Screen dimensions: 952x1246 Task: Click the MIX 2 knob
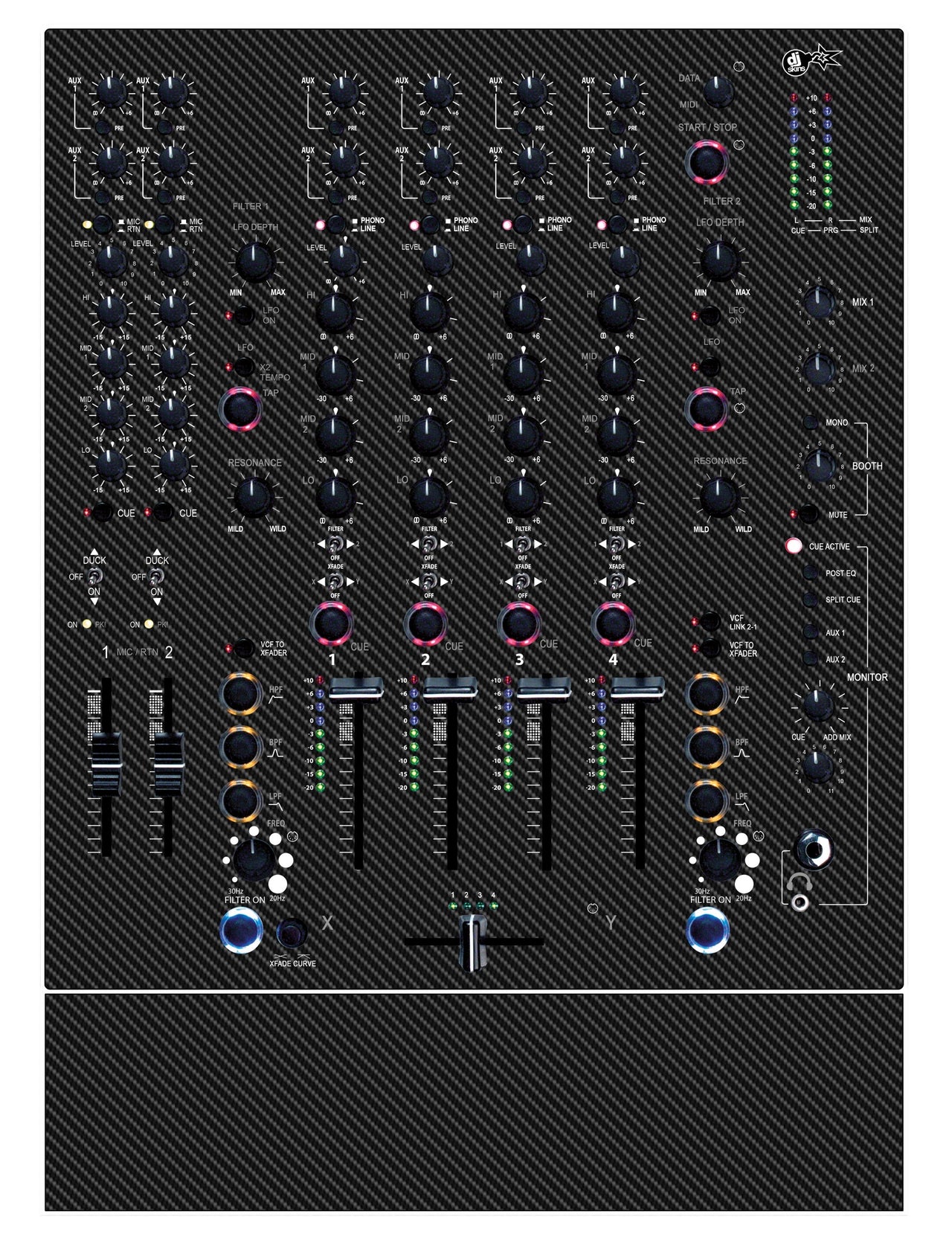coord(819,369)
